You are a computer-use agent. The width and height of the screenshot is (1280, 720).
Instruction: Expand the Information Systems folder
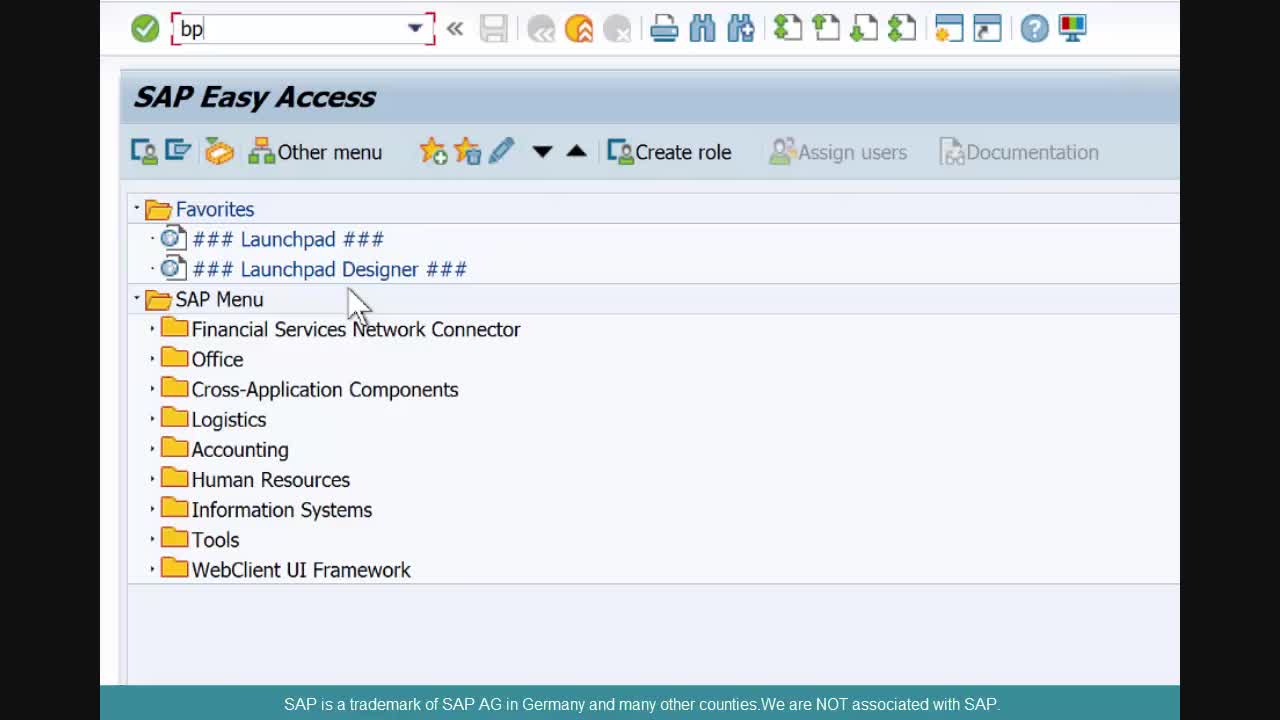pos(153,509)
